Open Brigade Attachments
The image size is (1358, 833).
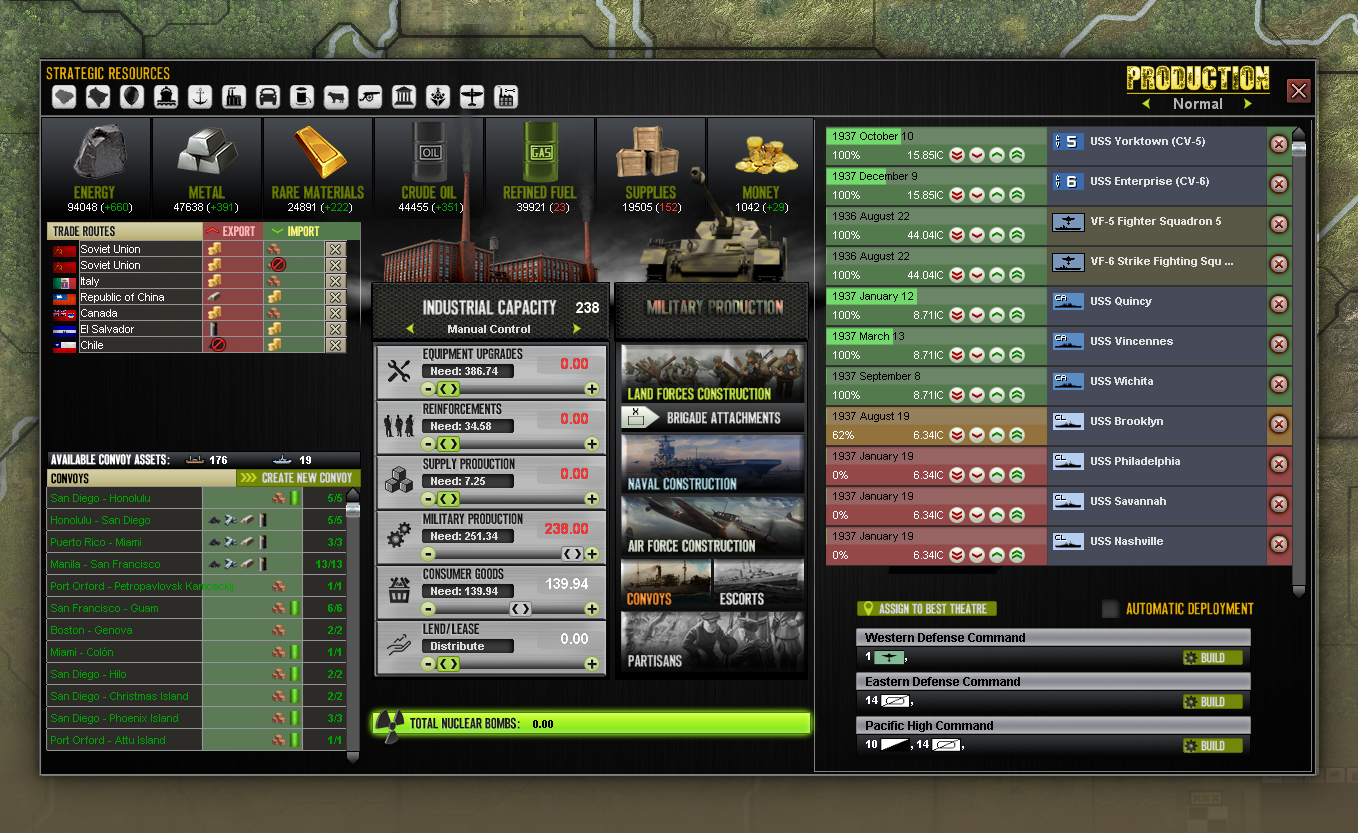pyautogui.click(x=713, y=418)
